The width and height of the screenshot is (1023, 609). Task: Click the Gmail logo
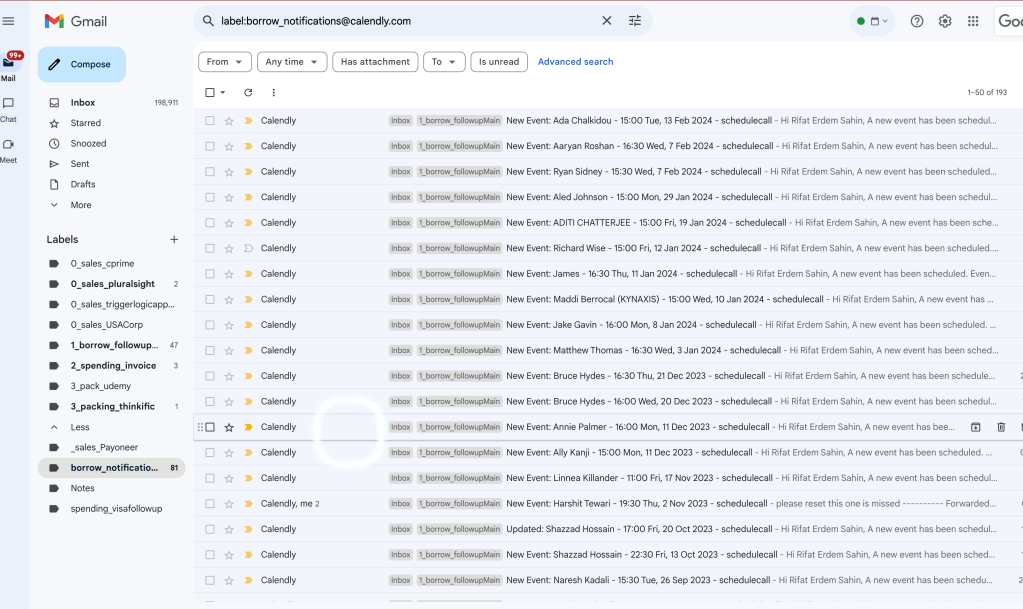tap(76, 21)
